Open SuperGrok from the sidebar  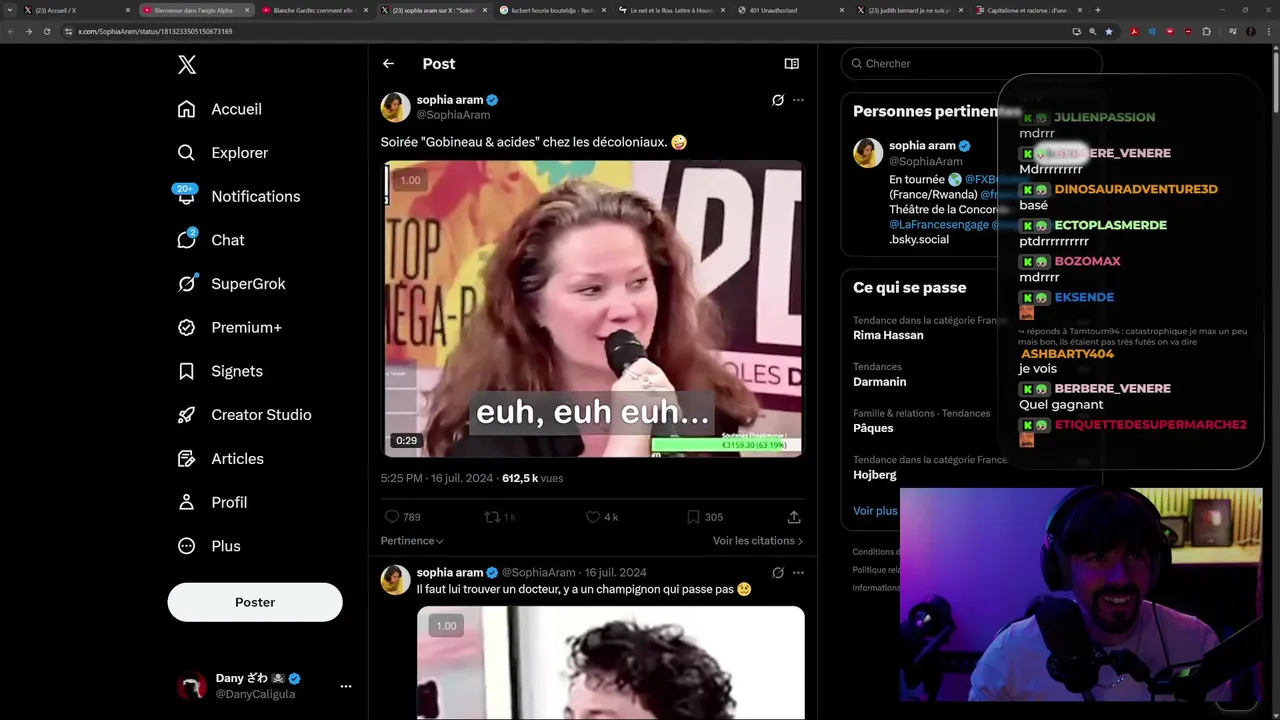(x=232, y=284)
